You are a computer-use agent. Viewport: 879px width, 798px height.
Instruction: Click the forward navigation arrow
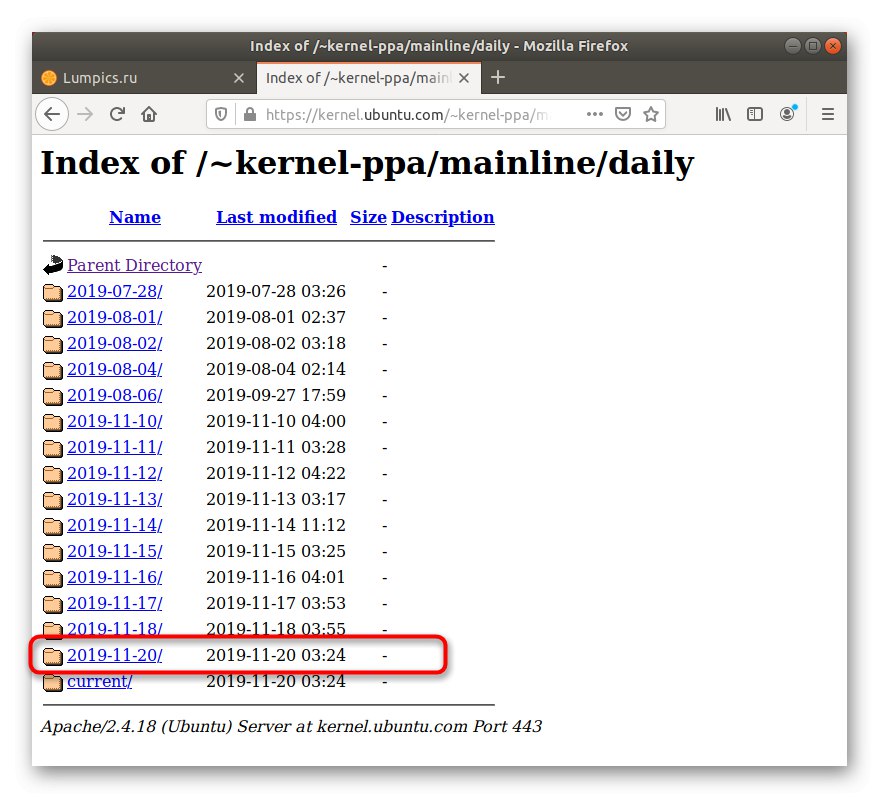point(85,114)
